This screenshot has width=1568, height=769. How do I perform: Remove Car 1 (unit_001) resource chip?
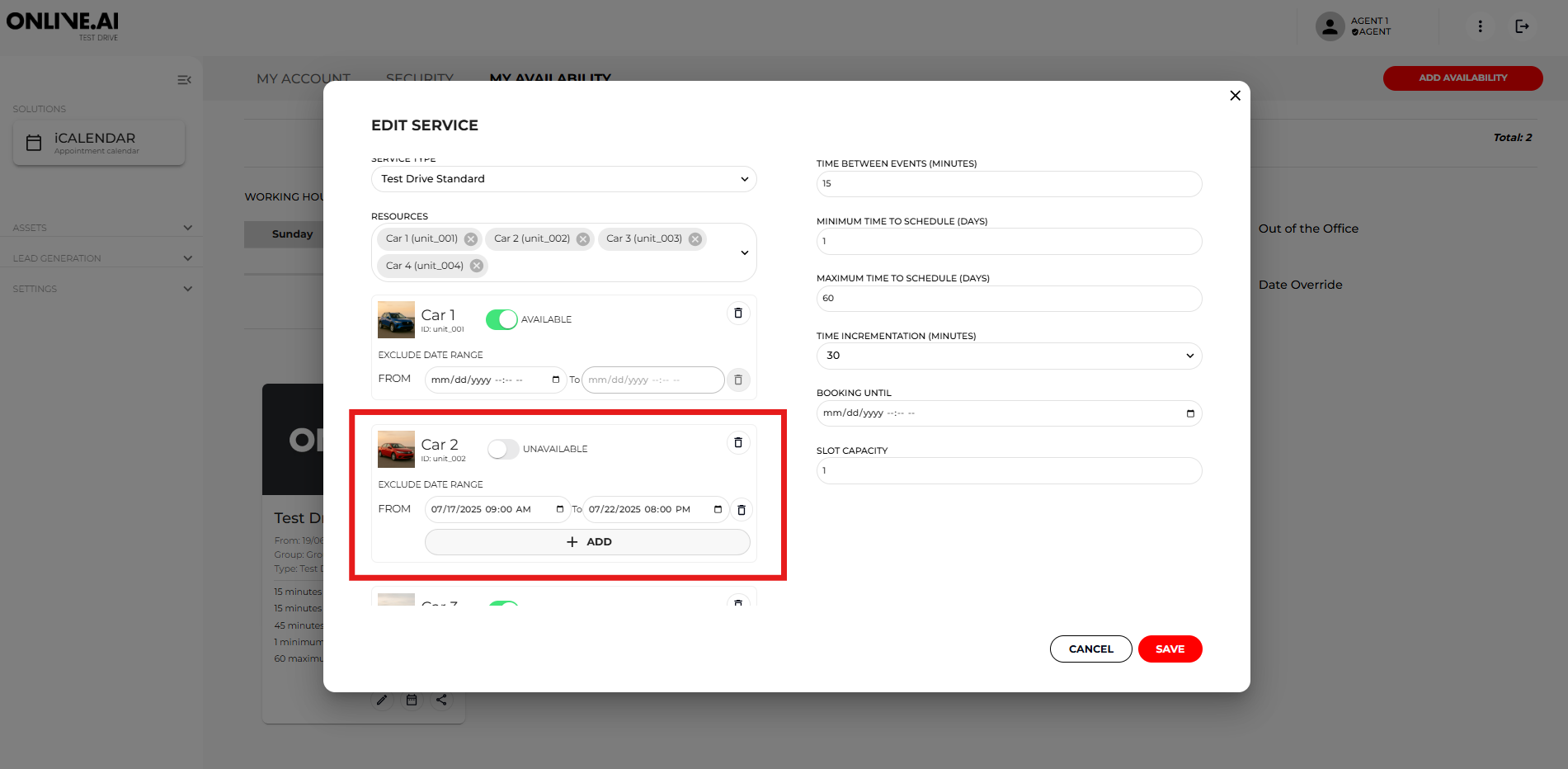tap(471, 239)
